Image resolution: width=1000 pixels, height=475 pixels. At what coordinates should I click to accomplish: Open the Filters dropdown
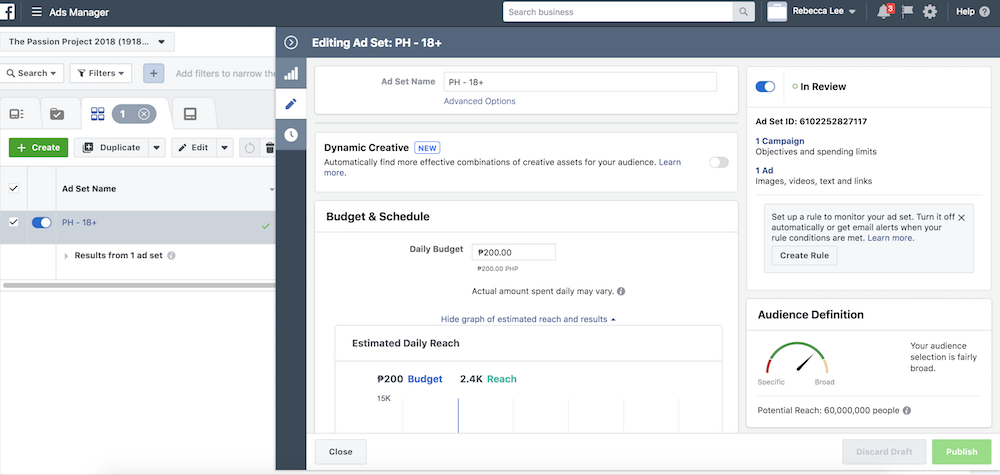(101, 73)
